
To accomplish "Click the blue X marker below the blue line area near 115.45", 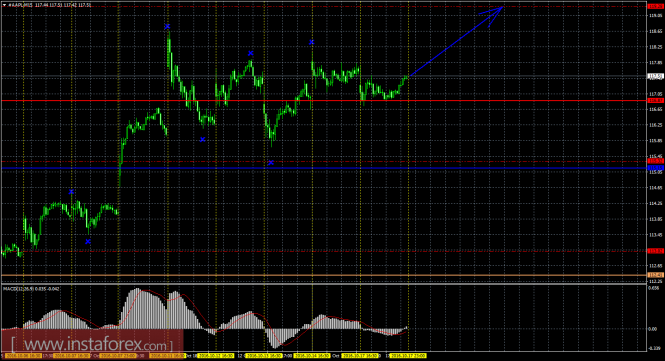I will point(271,162).
